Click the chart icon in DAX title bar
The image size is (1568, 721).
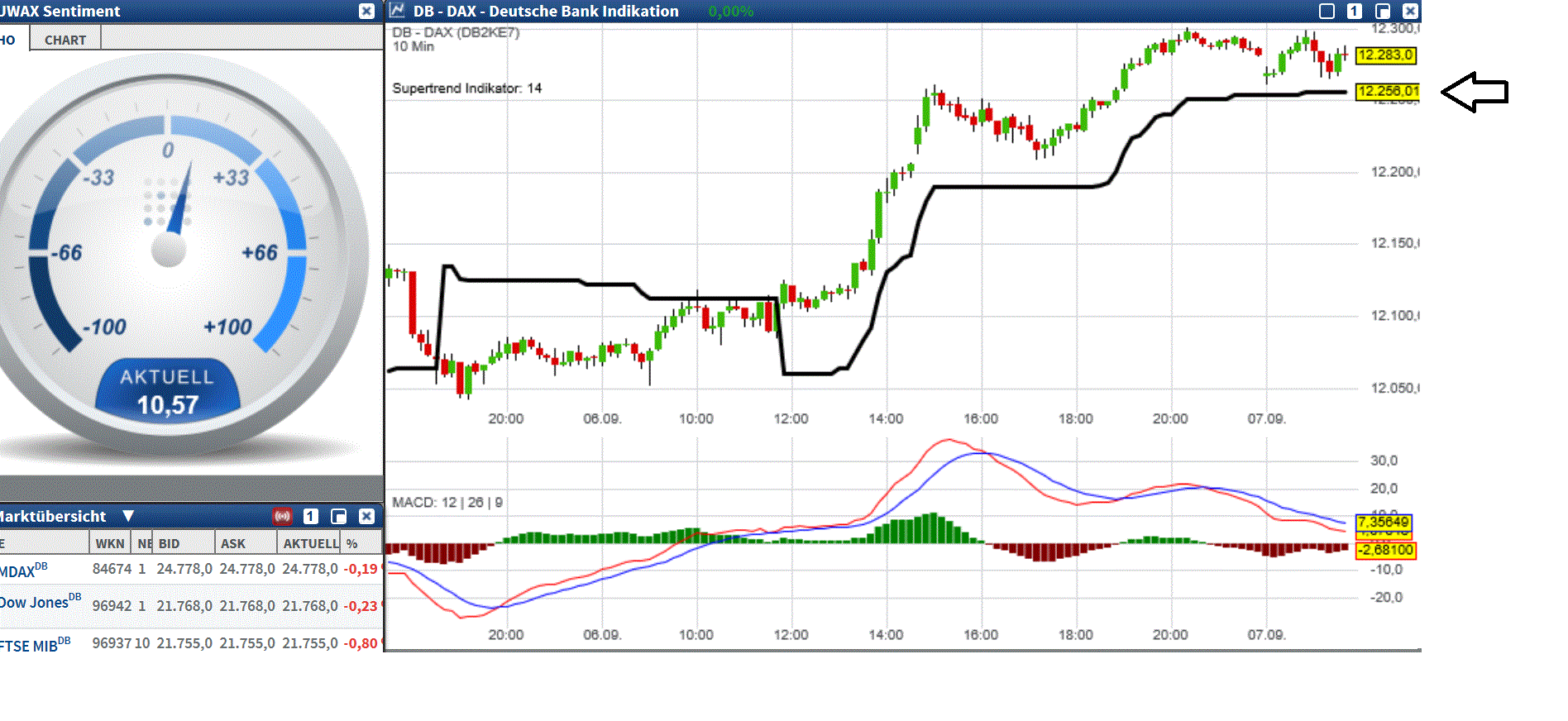[x=397, y=11]
